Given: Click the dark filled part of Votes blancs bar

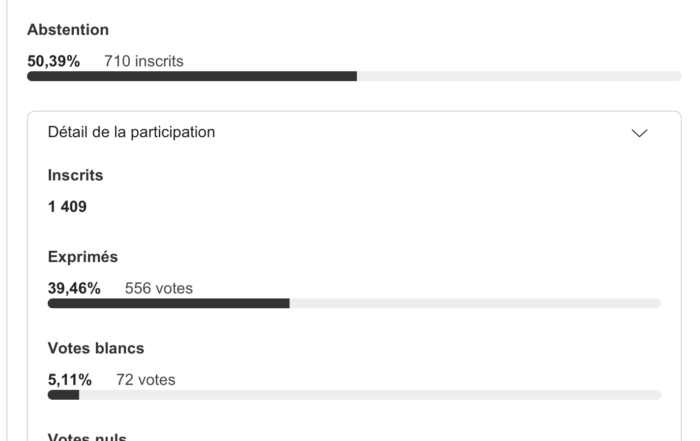Looking at the screenshot, I should click(x=63, y=394).
